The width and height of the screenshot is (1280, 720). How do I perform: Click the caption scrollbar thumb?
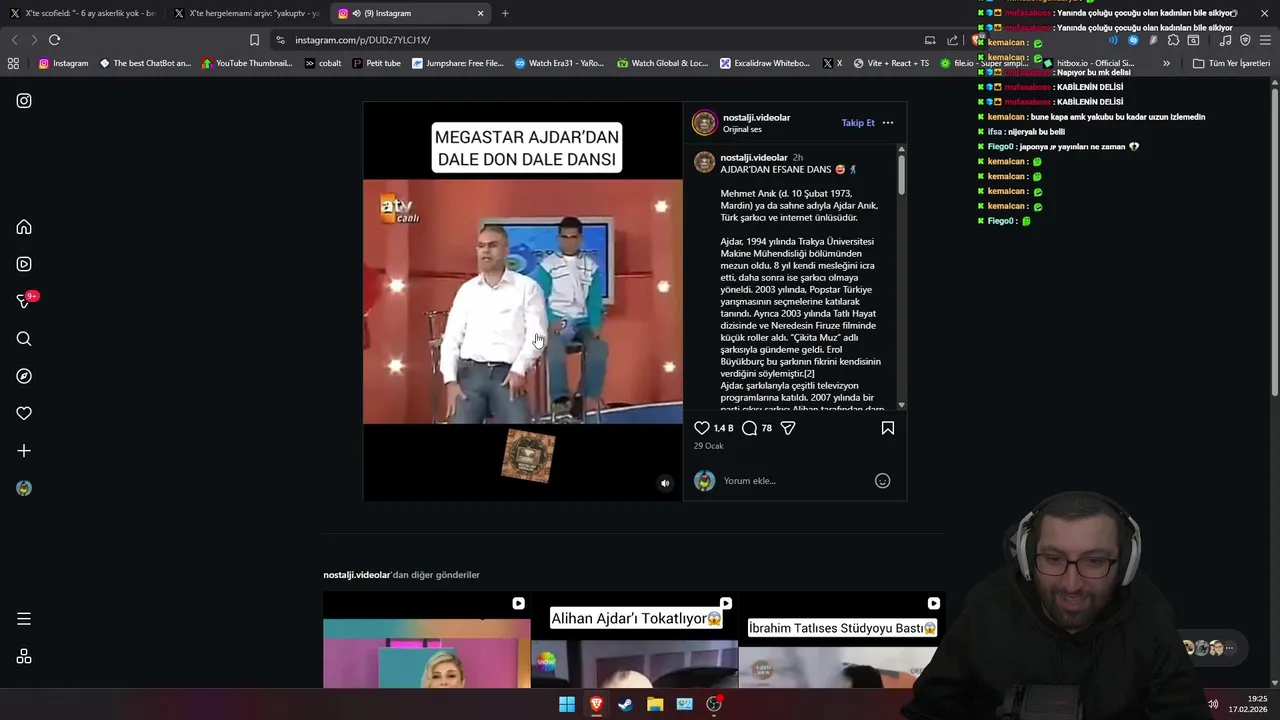point(901,175)
